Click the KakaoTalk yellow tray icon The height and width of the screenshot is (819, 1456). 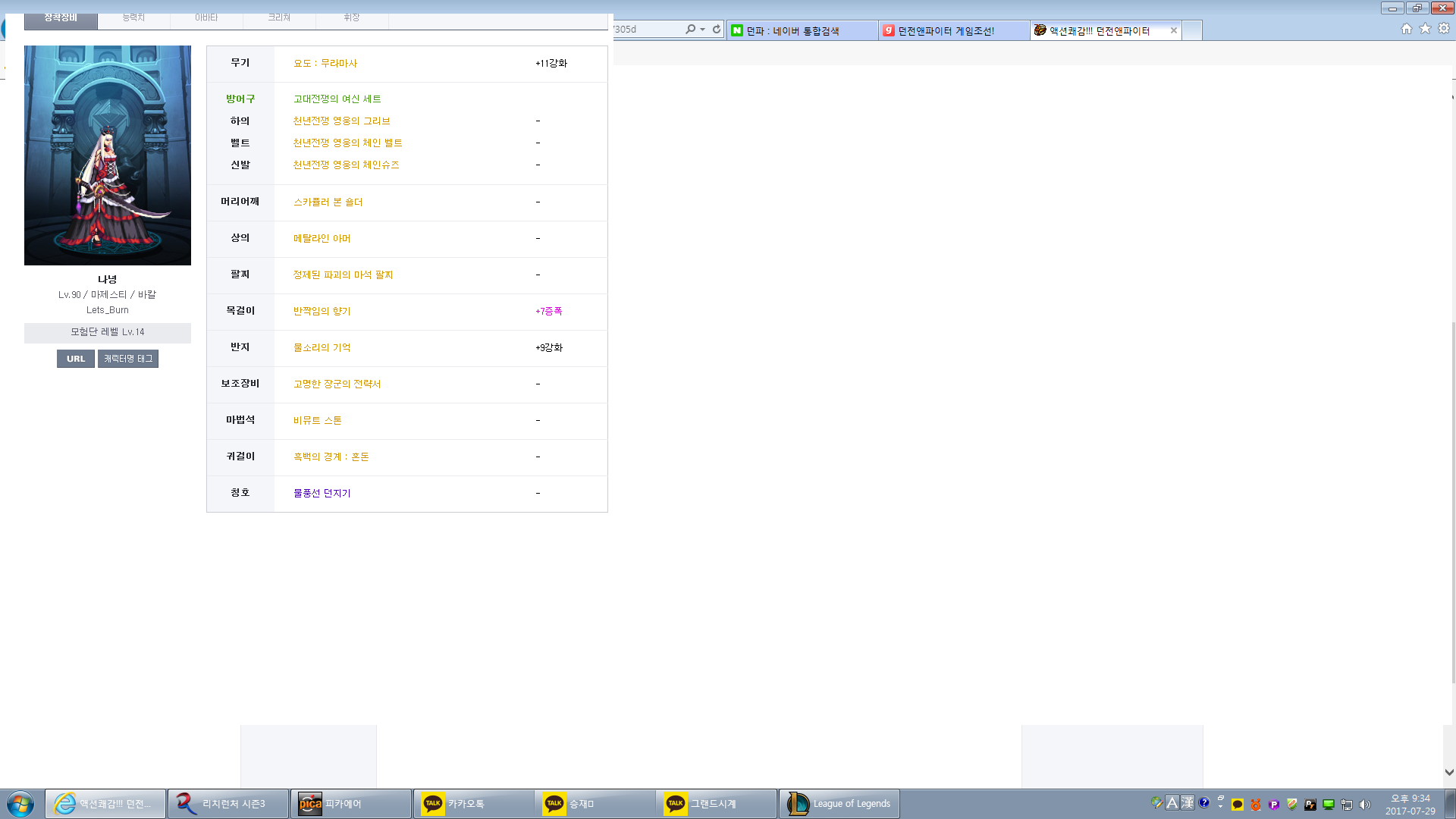click(1238, 805)
